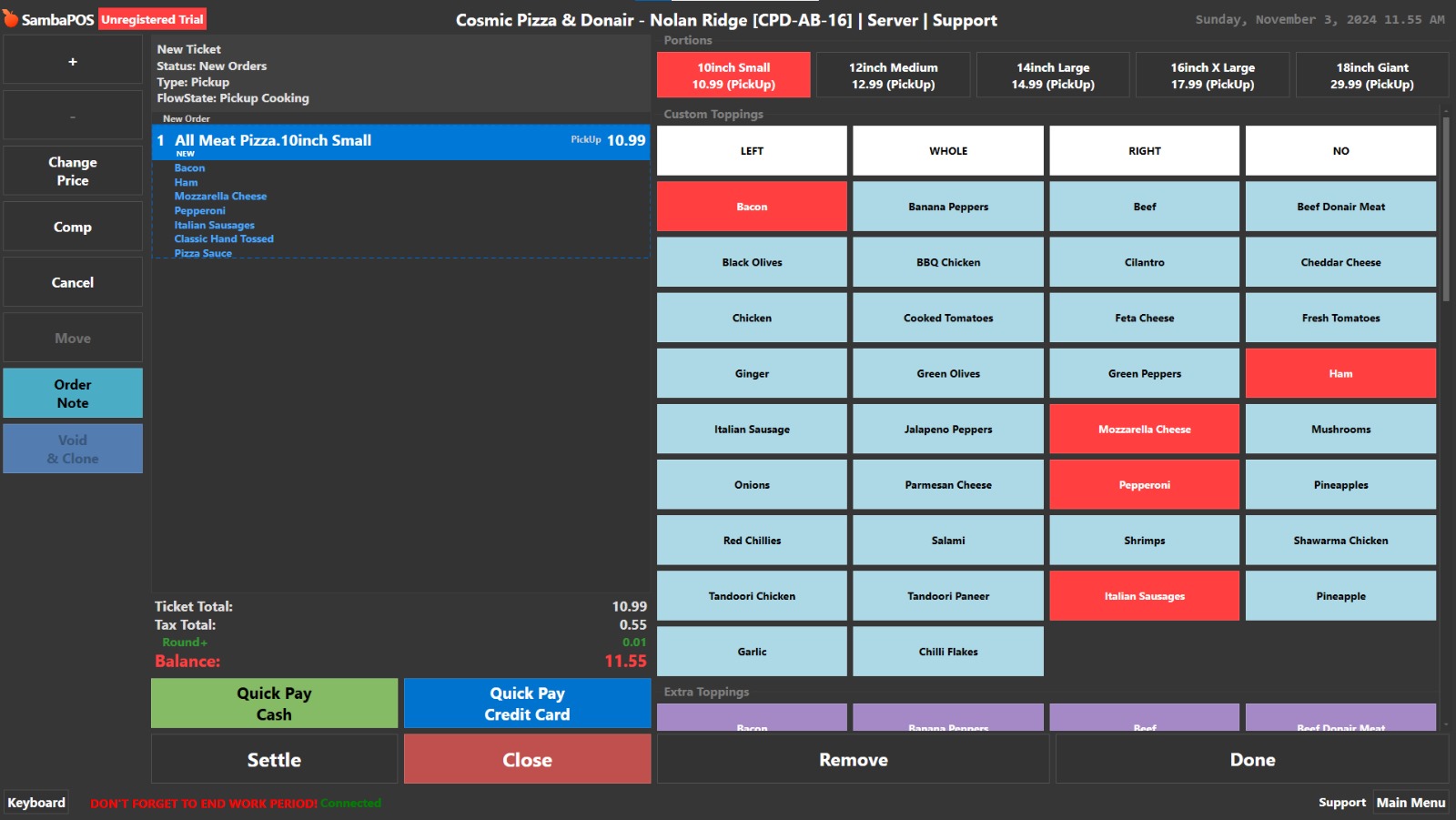Select the WHOLE pizza option
Image resolution: width=1456 pixels, height=820 pixels.
click(947, 151)
